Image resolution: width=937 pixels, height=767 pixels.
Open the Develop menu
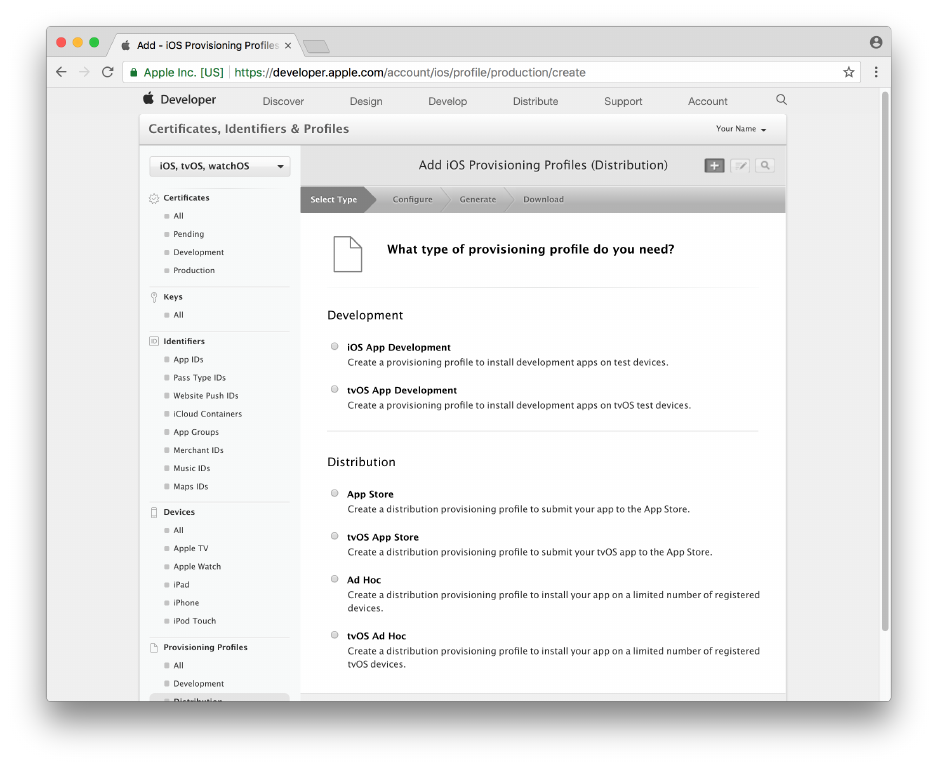coord(448,102)
